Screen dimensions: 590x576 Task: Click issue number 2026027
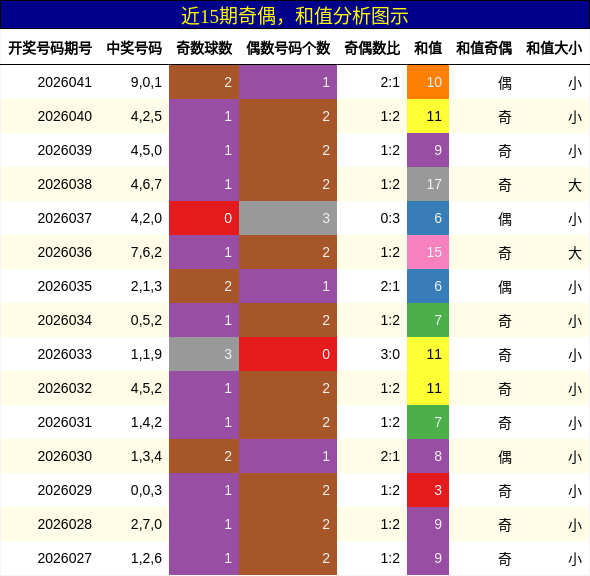tap(65, 558)
